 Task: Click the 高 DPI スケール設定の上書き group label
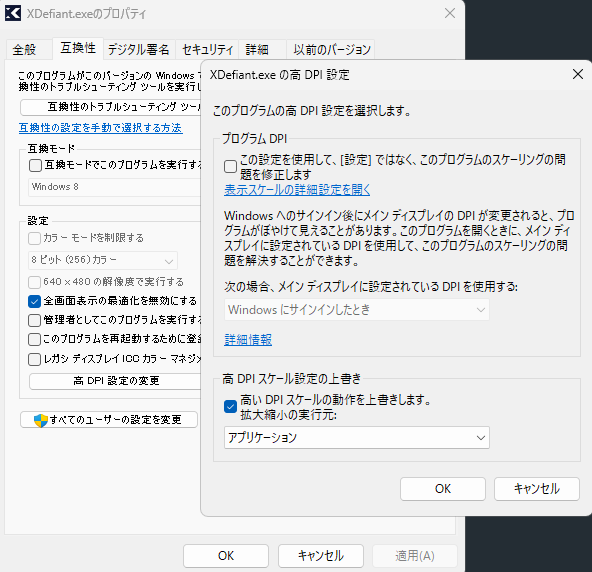tap(291, 379)
